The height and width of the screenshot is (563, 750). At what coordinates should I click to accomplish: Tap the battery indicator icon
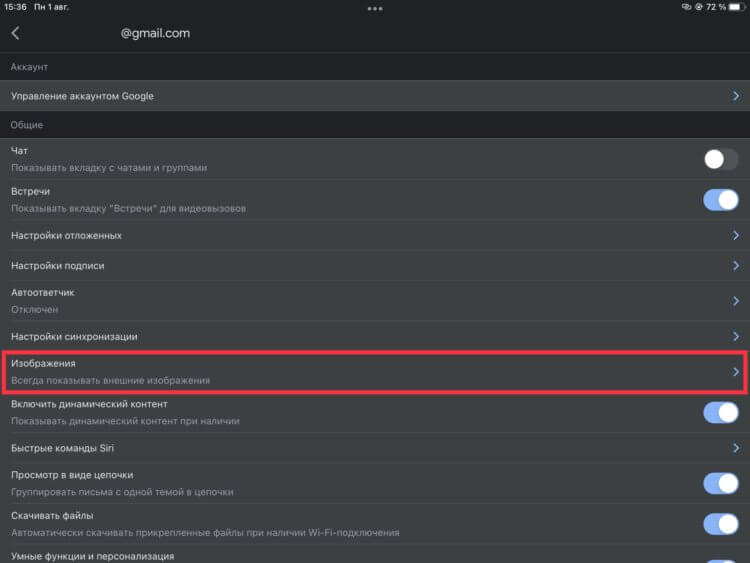pyautogui.click(x=737, y=7)
